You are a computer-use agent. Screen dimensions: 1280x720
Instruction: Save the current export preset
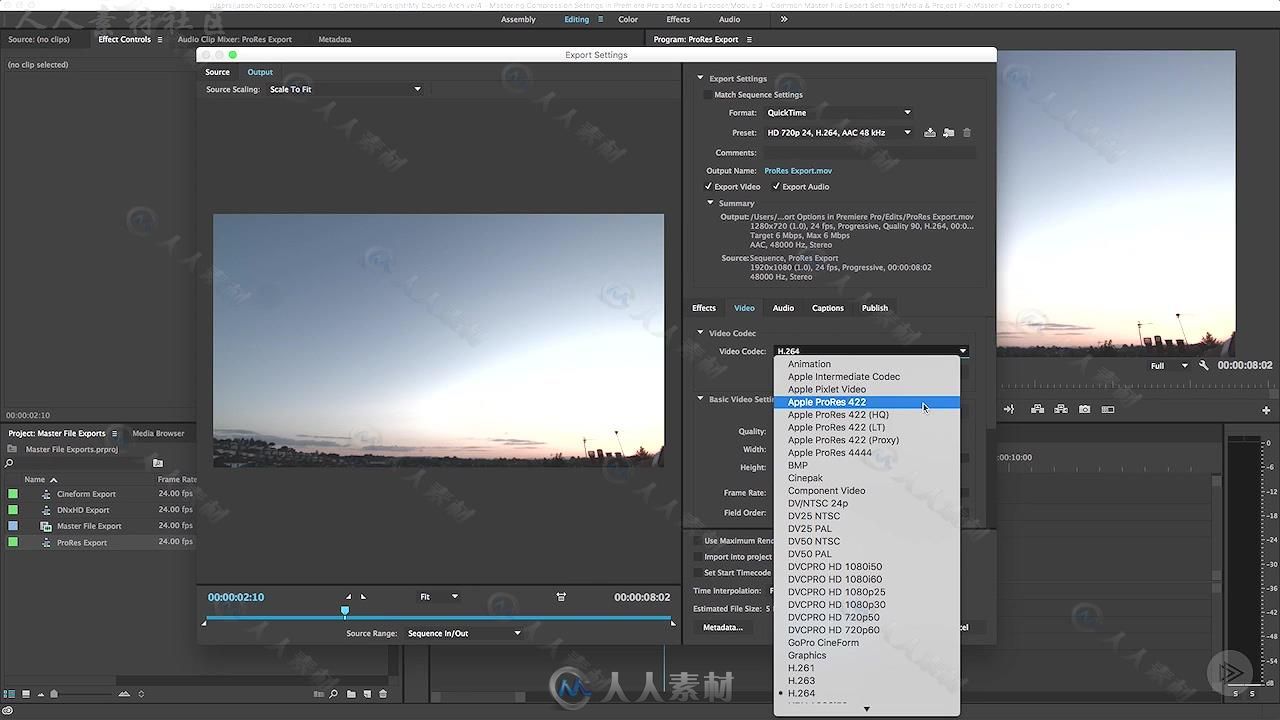coord(930,132)
